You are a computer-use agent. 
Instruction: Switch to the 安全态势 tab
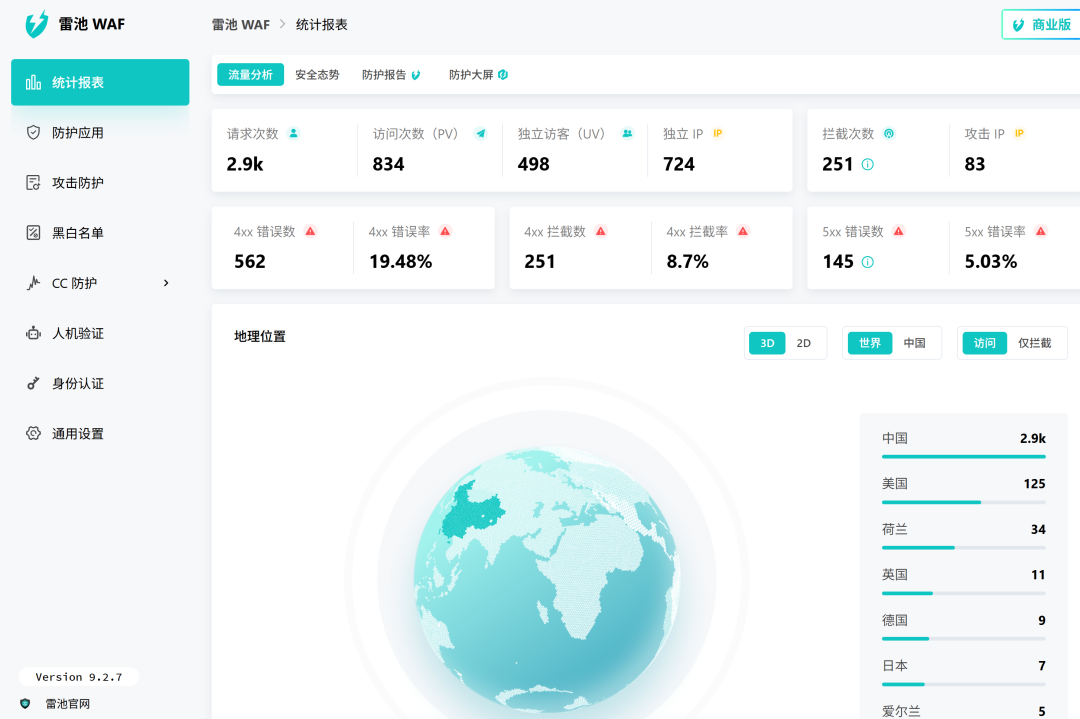tap(316, 74)
